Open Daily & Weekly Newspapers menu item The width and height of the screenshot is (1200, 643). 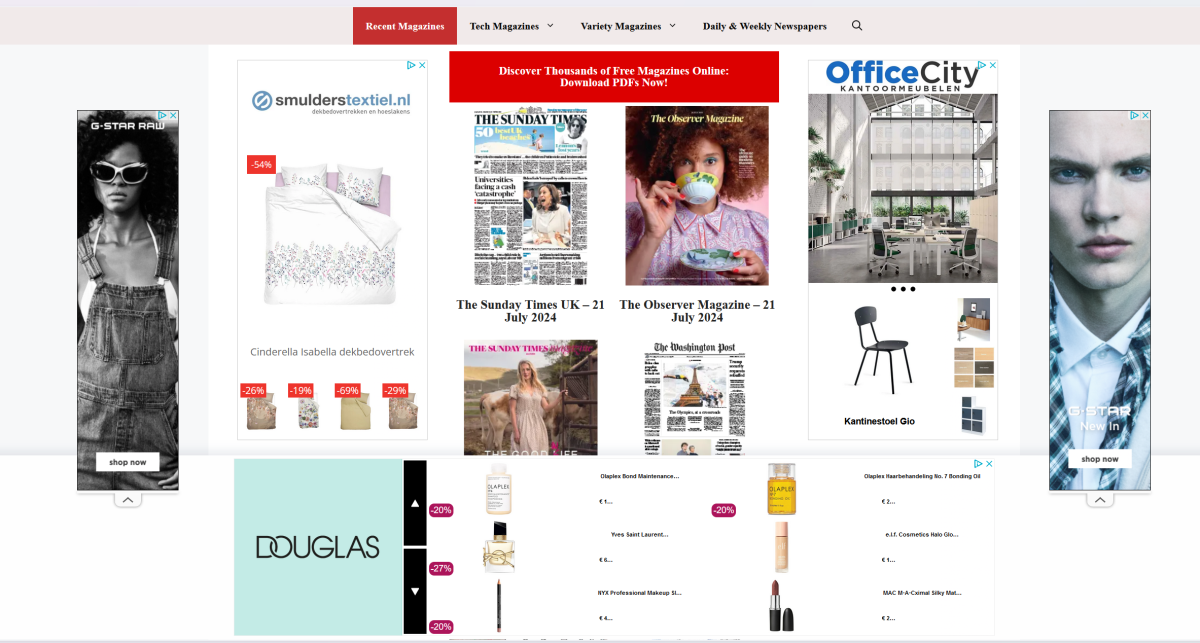click(x=764, y=26)
